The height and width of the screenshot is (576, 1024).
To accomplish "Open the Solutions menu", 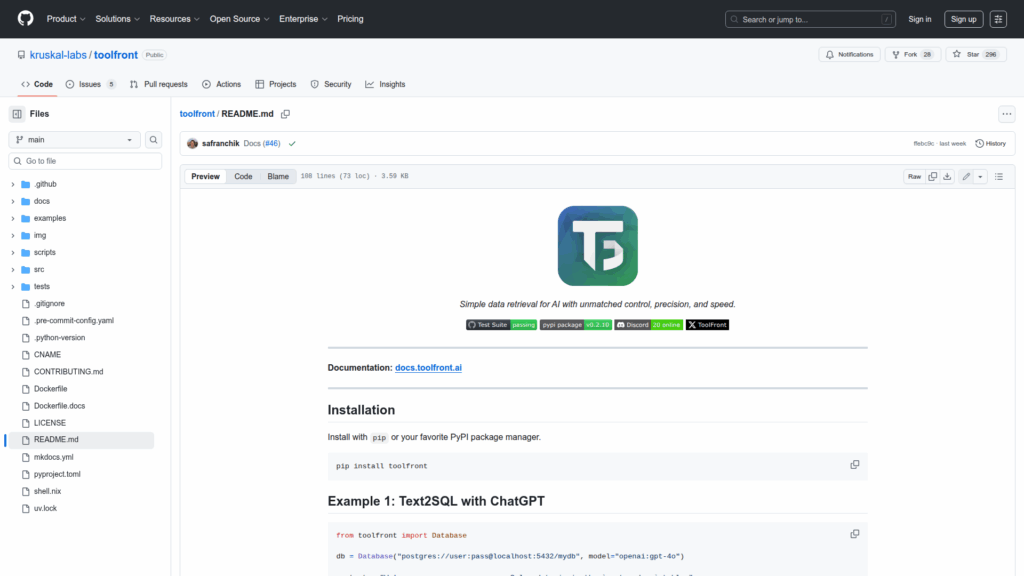I will tap(118, 19).
